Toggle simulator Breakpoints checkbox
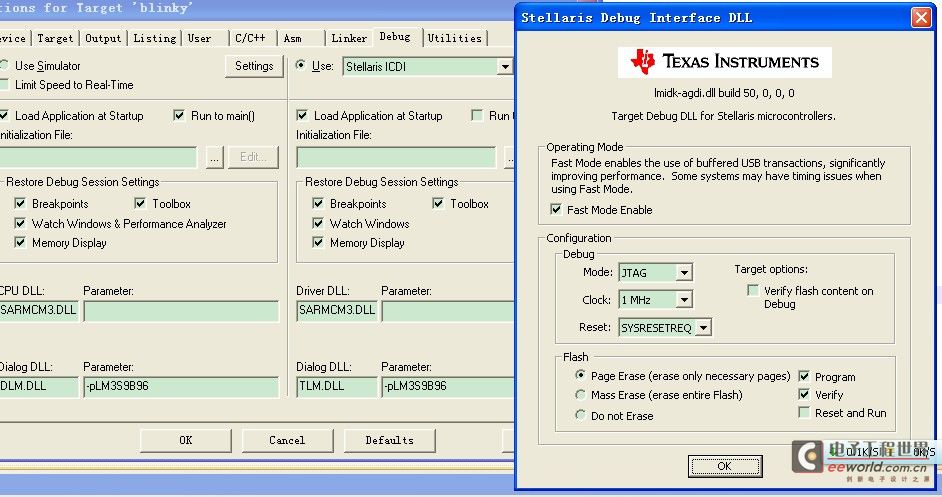Viewport: 942px width, 497px height. (20, 203)
